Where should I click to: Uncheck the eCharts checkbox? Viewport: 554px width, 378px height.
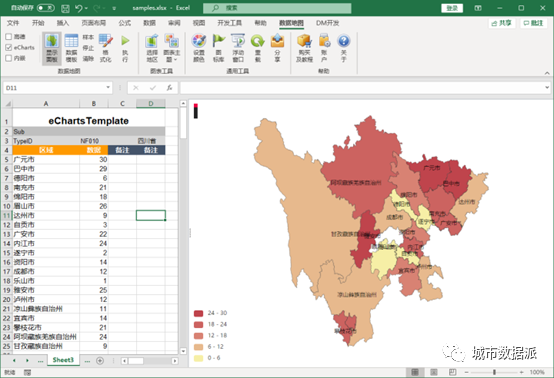[9, 47]
